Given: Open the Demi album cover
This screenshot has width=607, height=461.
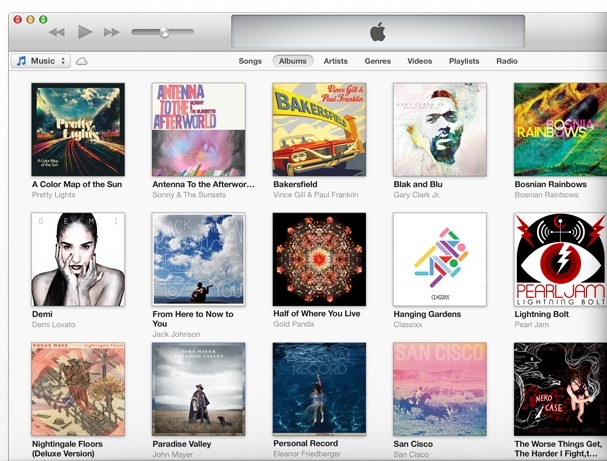Looking at the screenshot, I should 78,259.
